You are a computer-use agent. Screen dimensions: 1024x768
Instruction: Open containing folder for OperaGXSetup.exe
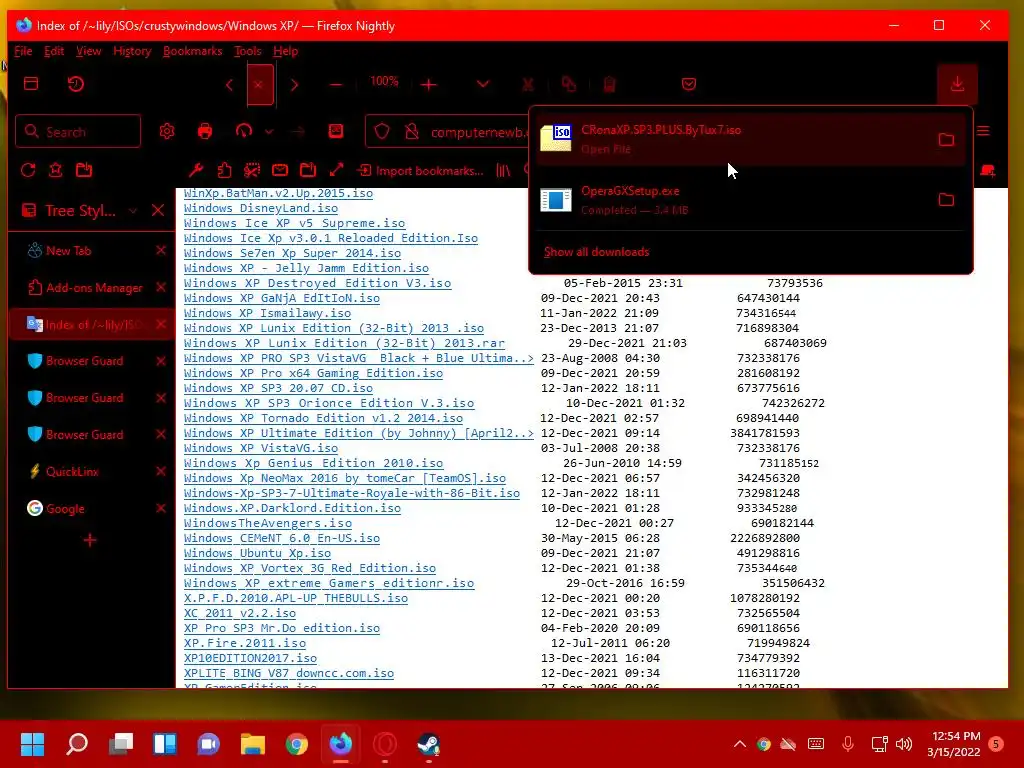tap(946, 200)
